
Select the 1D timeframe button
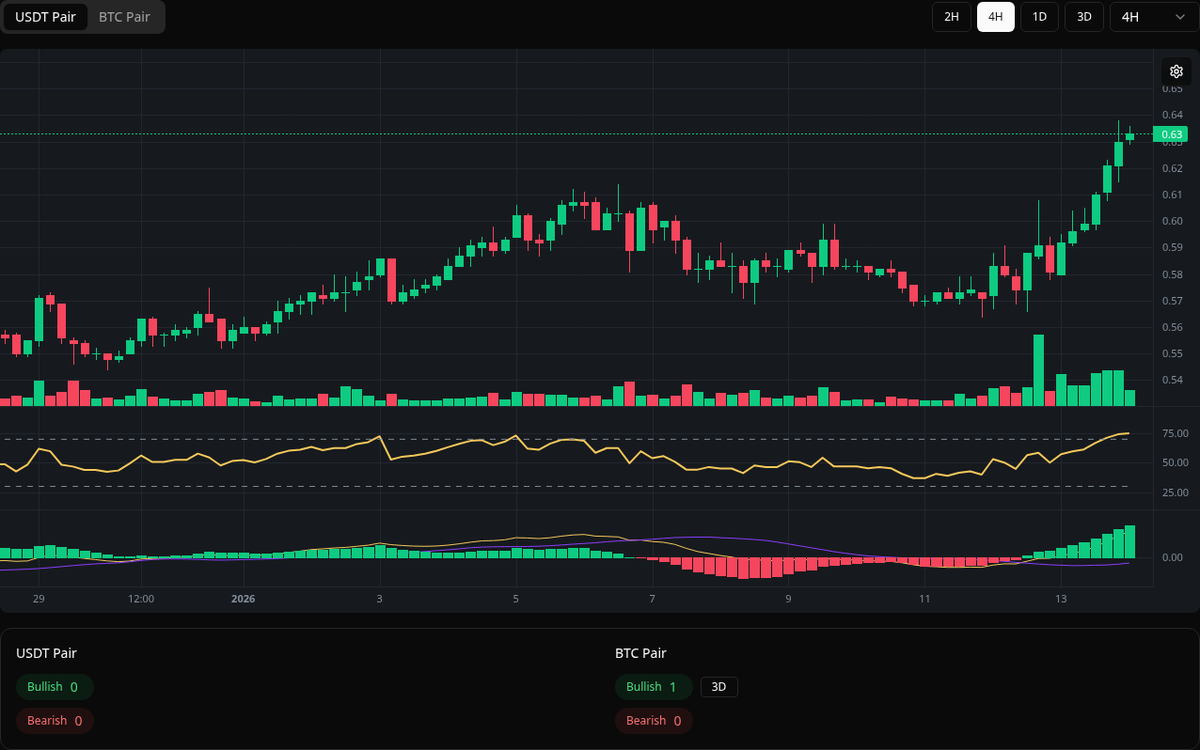tap(1040, 17)
